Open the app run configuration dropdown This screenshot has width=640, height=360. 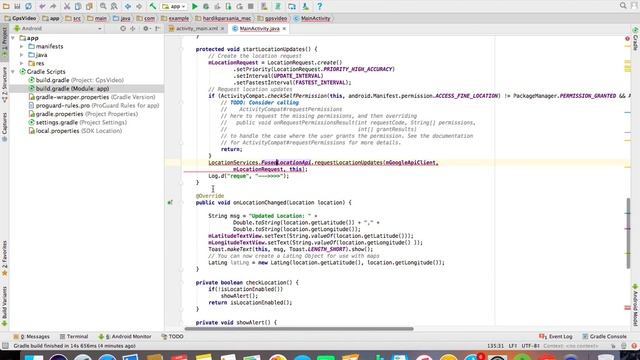[x=174, y=6]
